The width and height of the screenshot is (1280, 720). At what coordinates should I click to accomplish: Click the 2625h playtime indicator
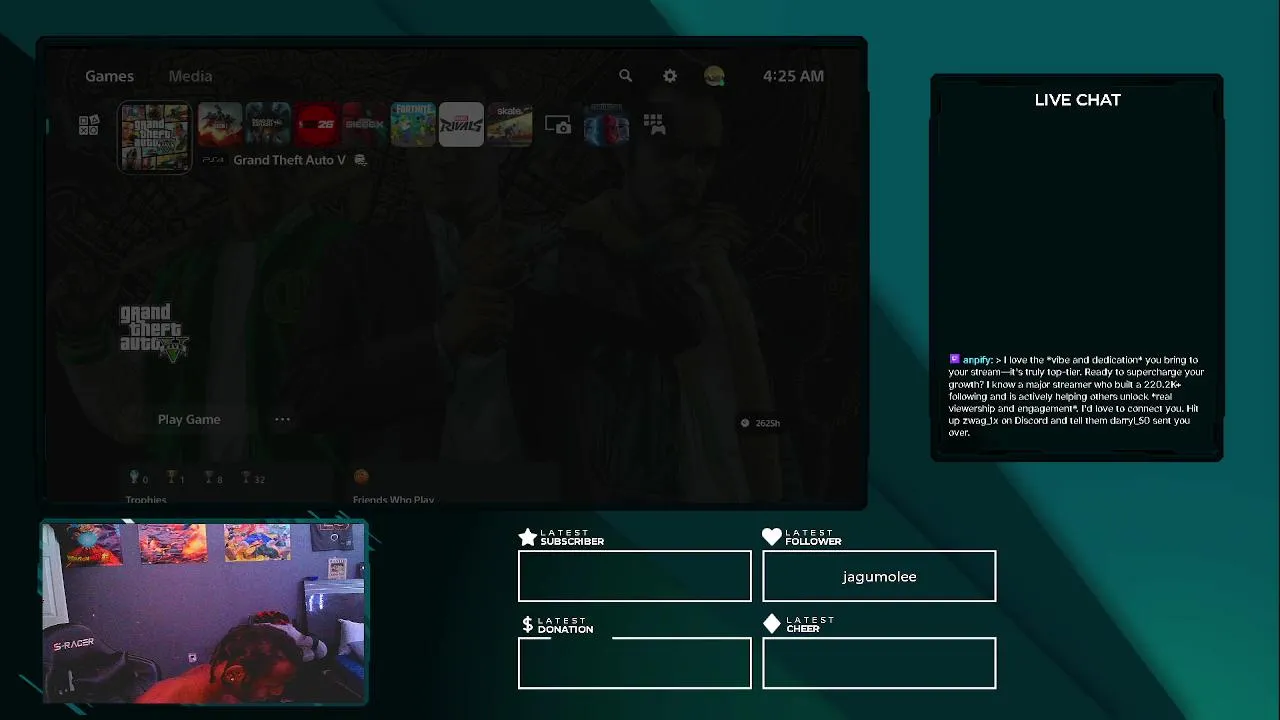pyautogui.click(x=760, y=423)
